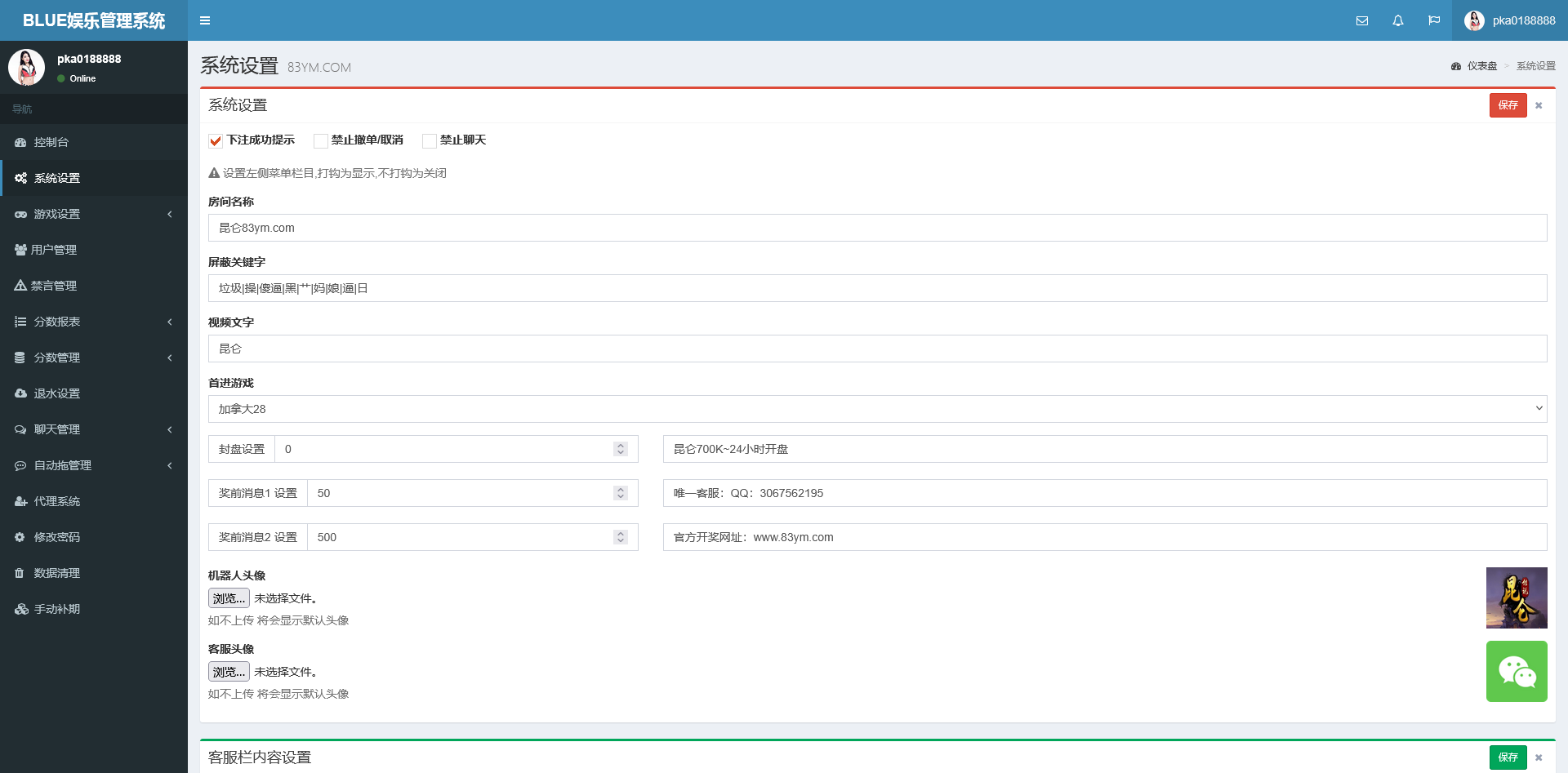
Task: Click the WeChat customer service avatar image
Action: tap(1517, 671)
